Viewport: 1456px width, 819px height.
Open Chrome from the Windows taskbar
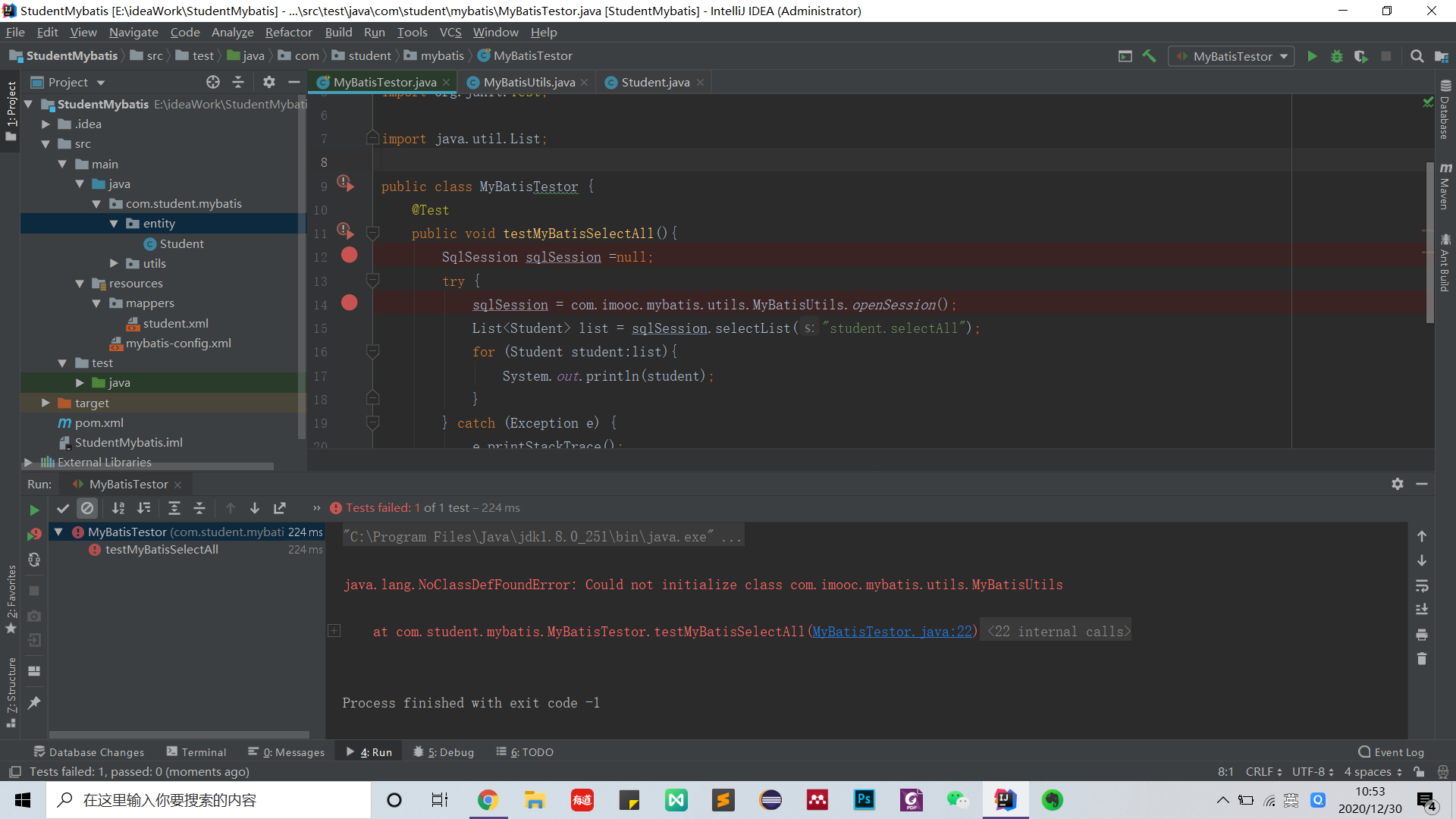(488, 800)
